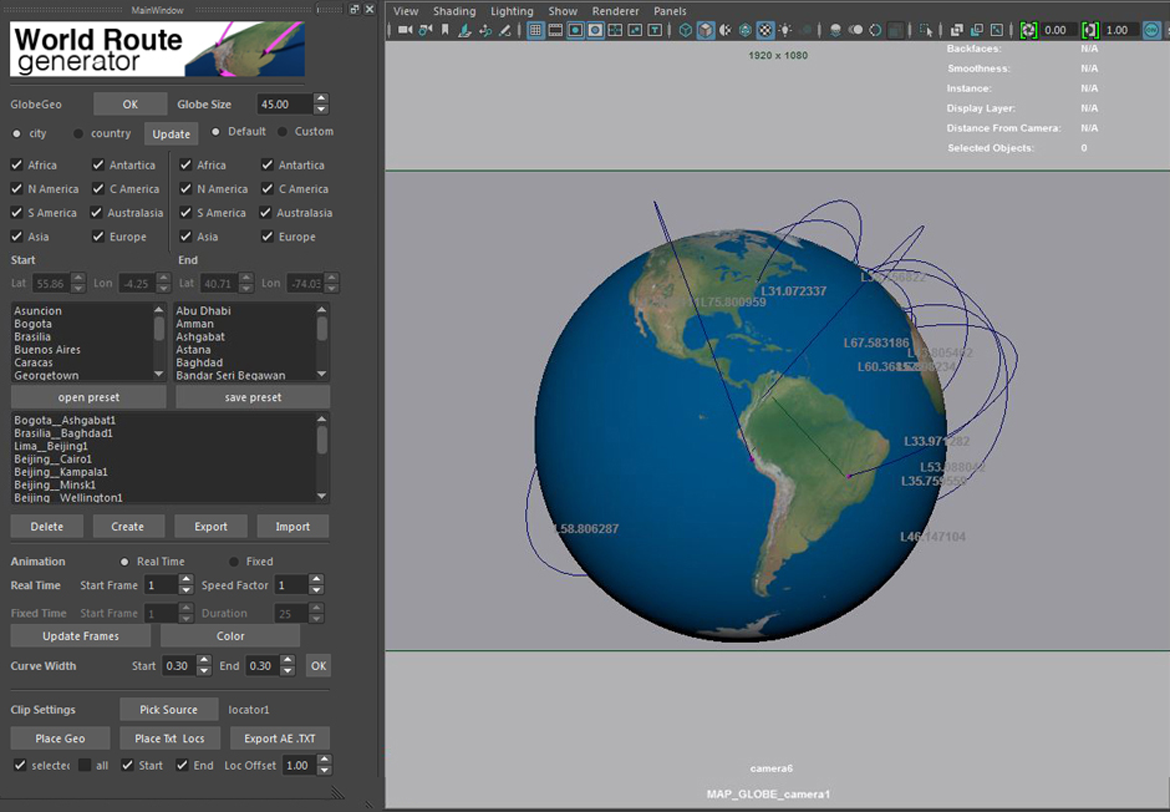Toggle the textured checker display icon

765,30
